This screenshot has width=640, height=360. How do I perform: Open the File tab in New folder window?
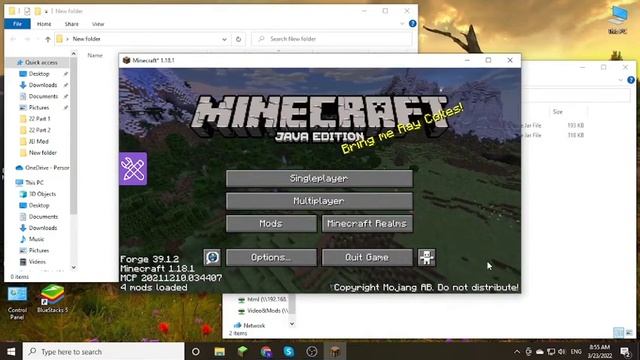(17, 24)
